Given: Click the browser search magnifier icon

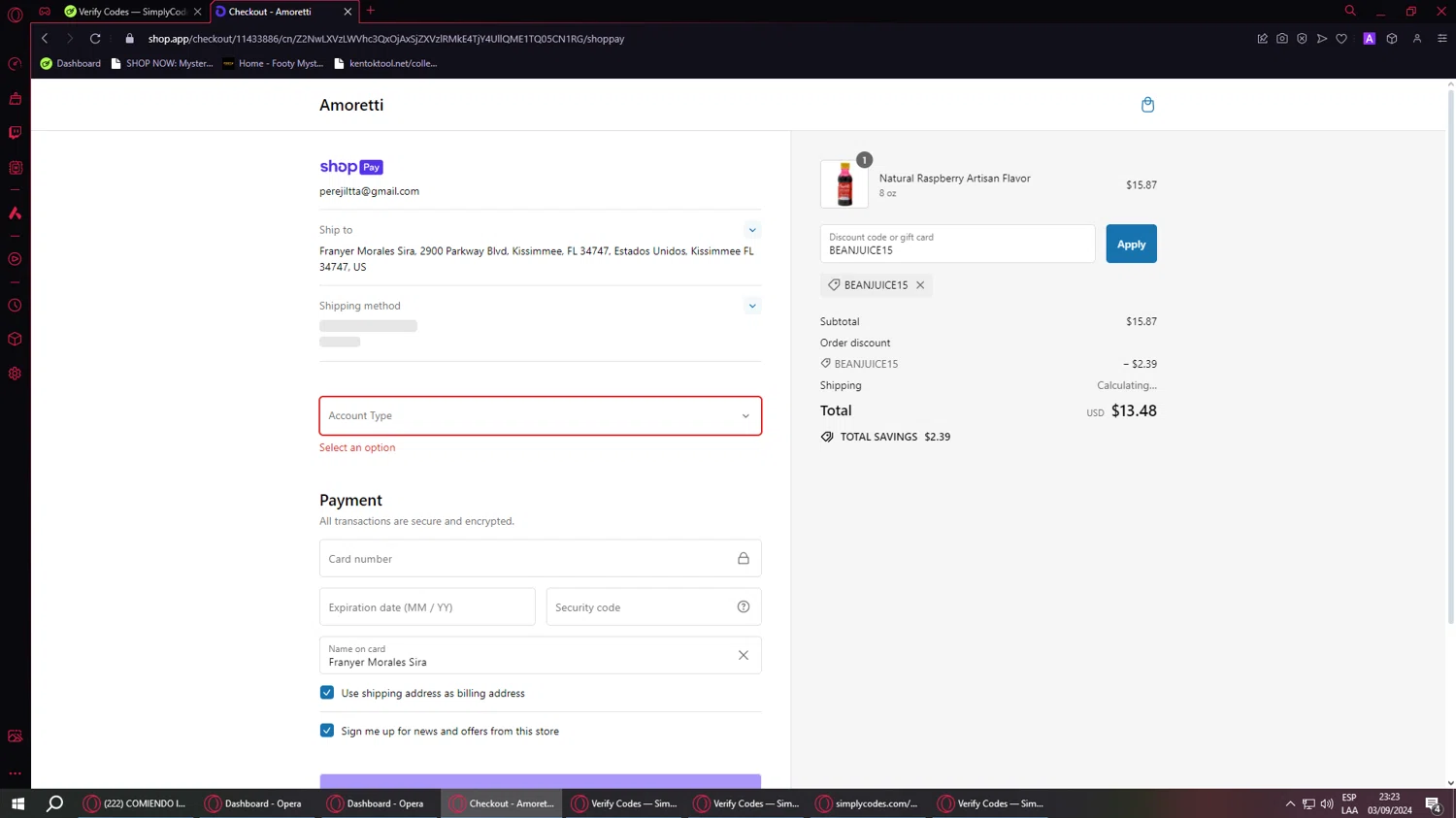Looking at the screenshot, I should (x=1350, y=11).
